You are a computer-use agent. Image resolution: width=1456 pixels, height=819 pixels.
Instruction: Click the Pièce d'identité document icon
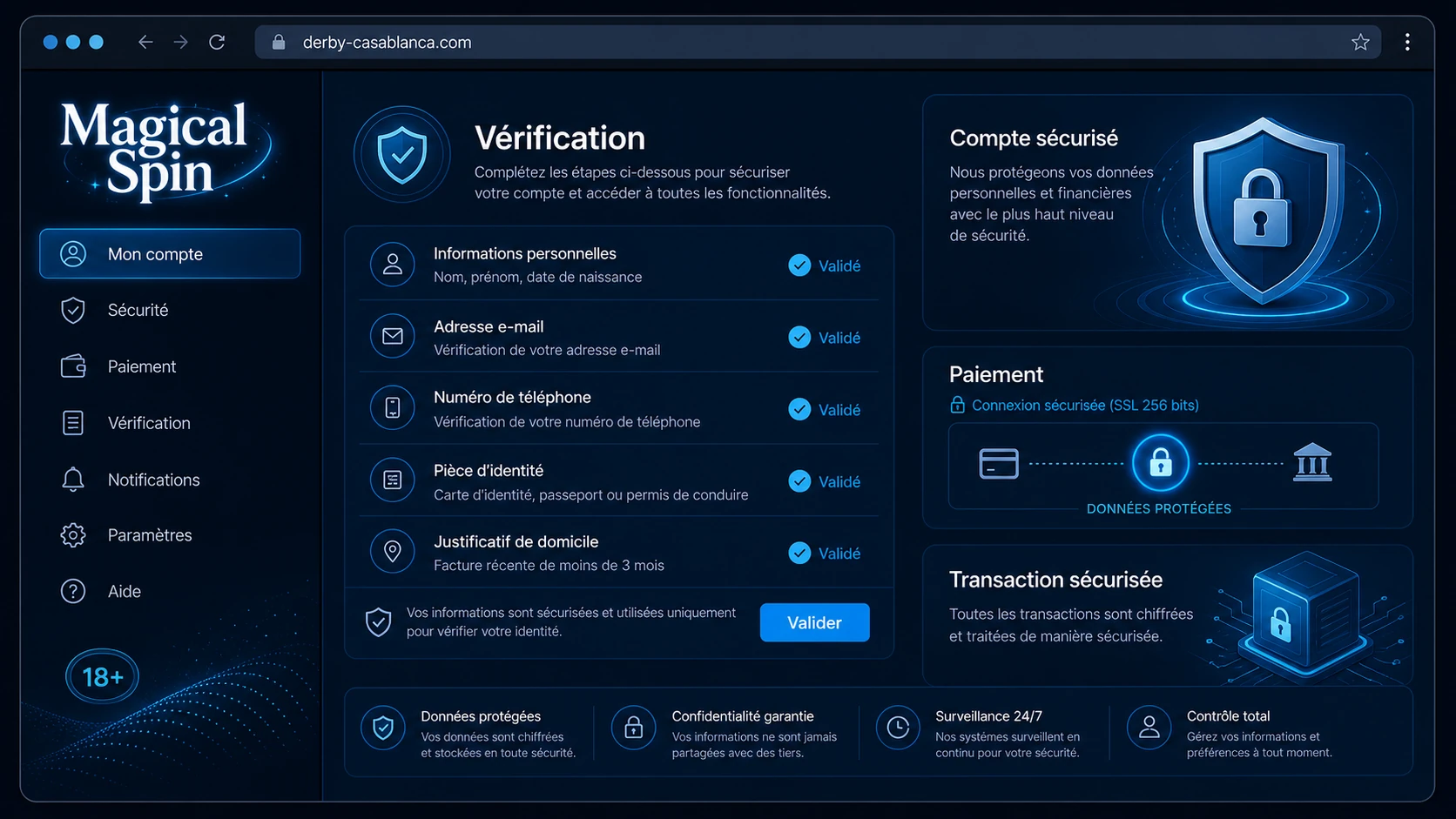point(393,480)
